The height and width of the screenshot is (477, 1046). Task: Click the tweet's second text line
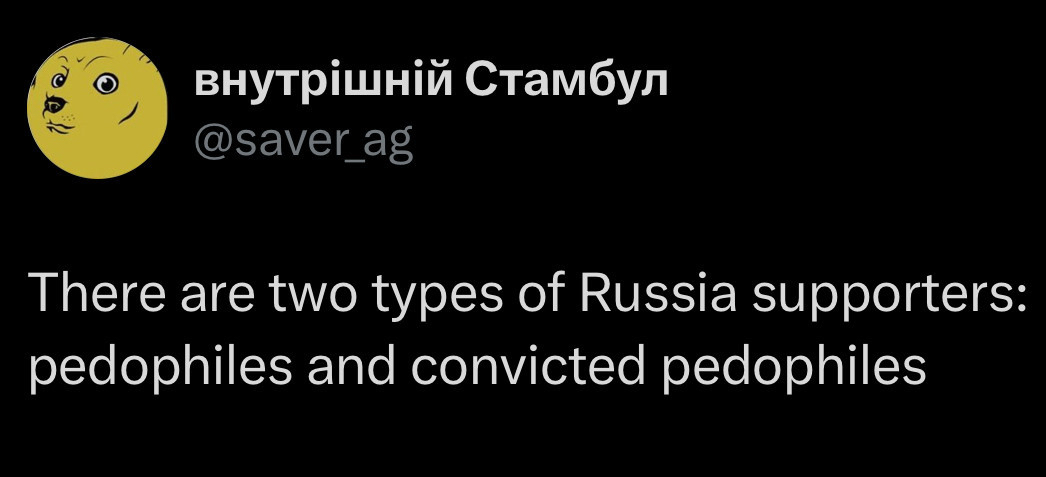click(478, 370)
